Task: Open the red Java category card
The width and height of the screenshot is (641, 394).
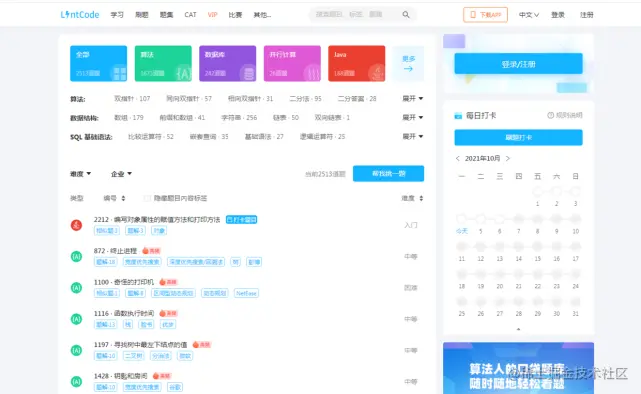Action: pyautogui.click(x=356, y=63)
